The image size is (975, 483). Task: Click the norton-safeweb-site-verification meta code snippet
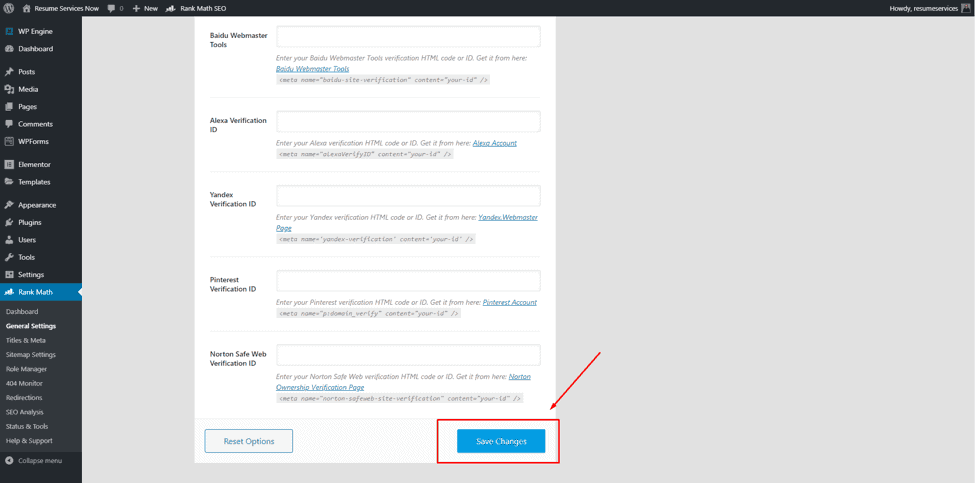[x=400, y=398]
